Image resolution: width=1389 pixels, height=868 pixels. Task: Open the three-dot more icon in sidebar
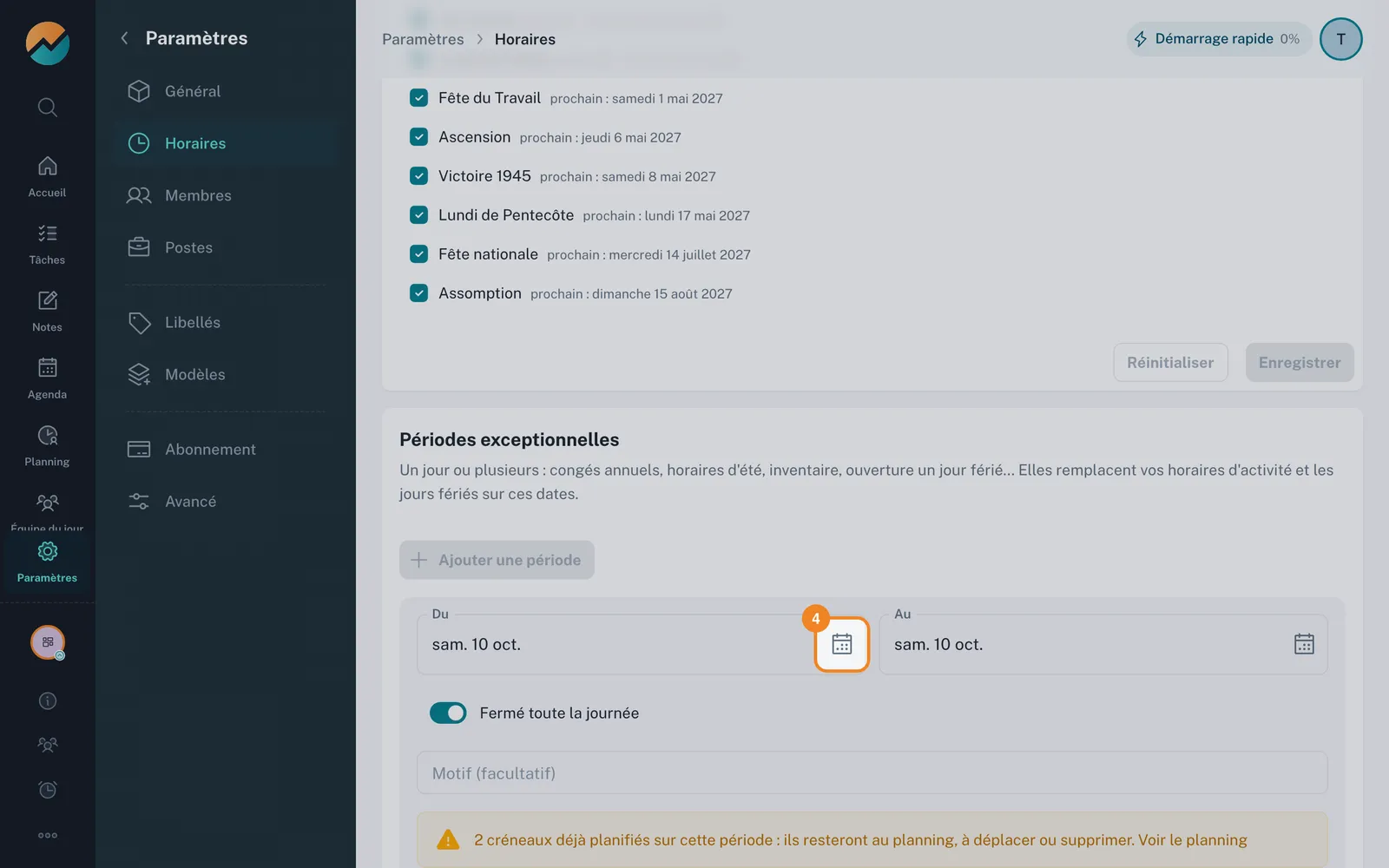click(x=48, y=835)
